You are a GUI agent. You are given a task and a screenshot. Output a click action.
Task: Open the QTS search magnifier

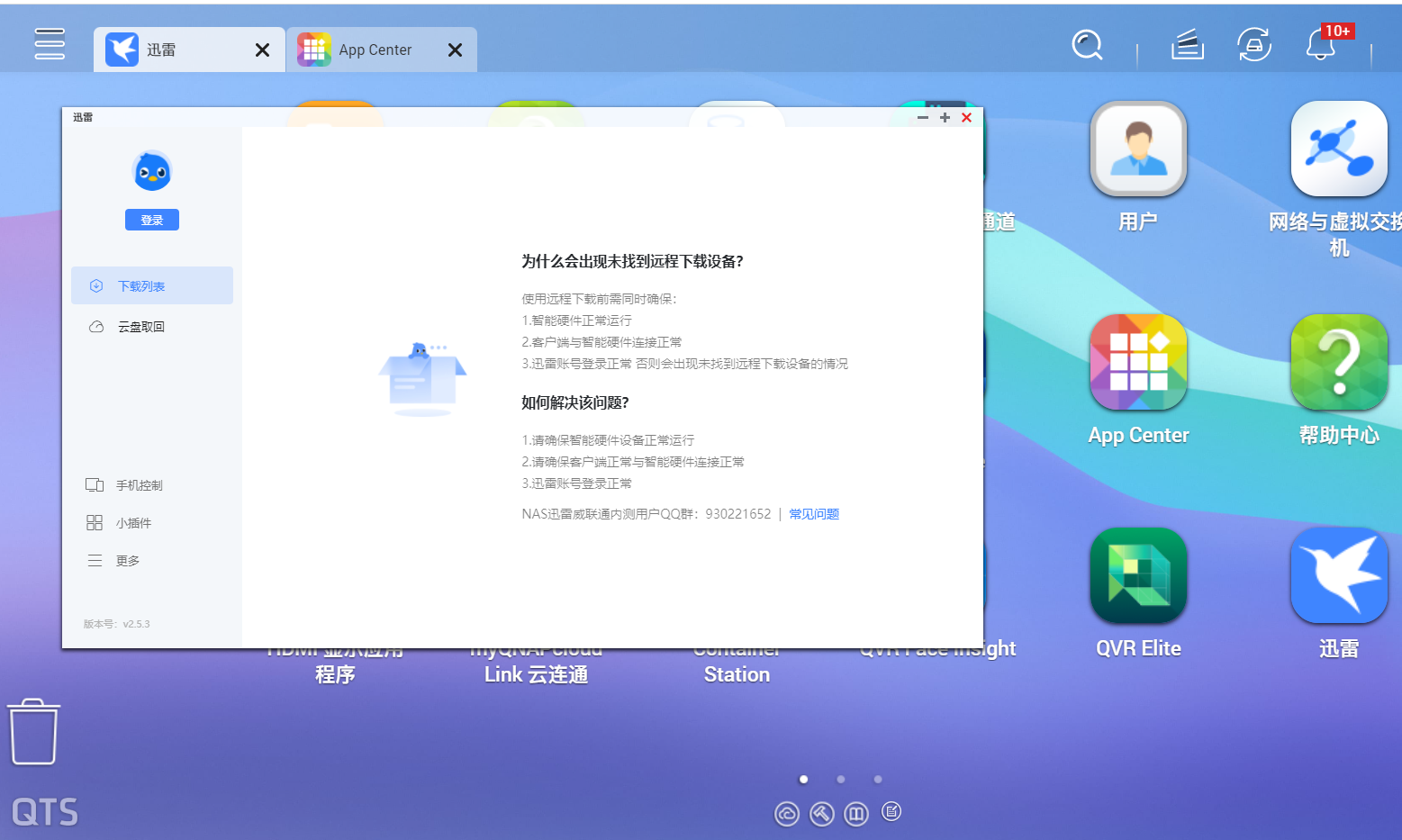1087,45
